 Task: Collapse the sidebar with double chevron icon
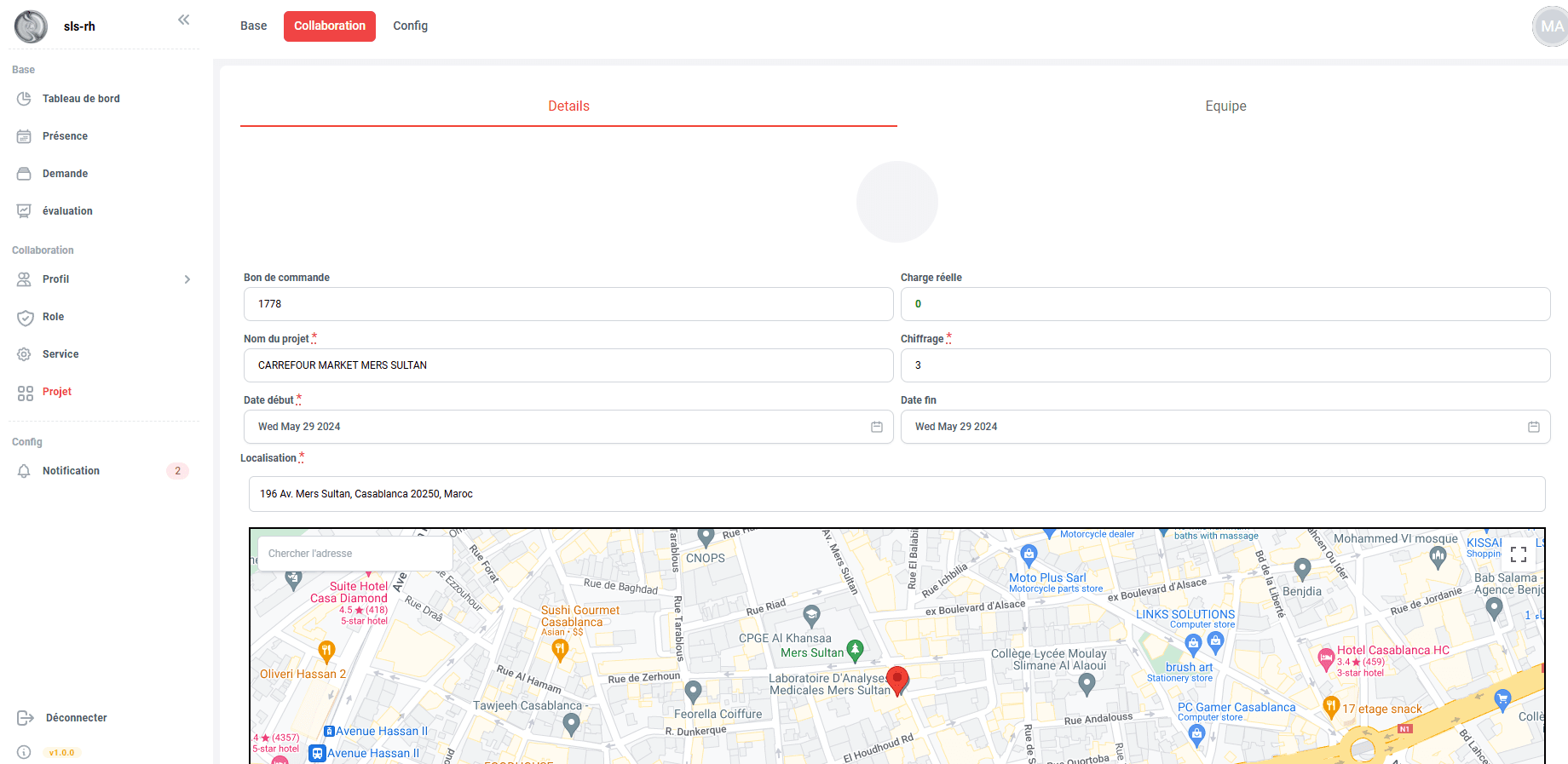pos(183,20)
